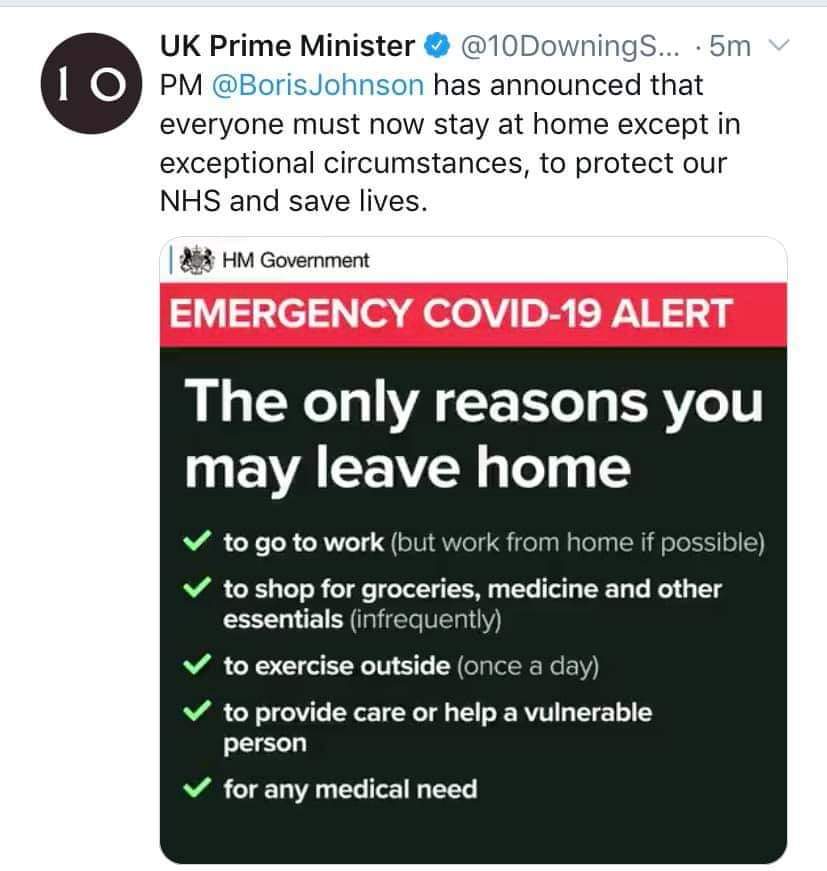Click the green check beside 'shop for groceries'
Image resolution: width=827 pixels, height=871 pixels.
[197, 587]
